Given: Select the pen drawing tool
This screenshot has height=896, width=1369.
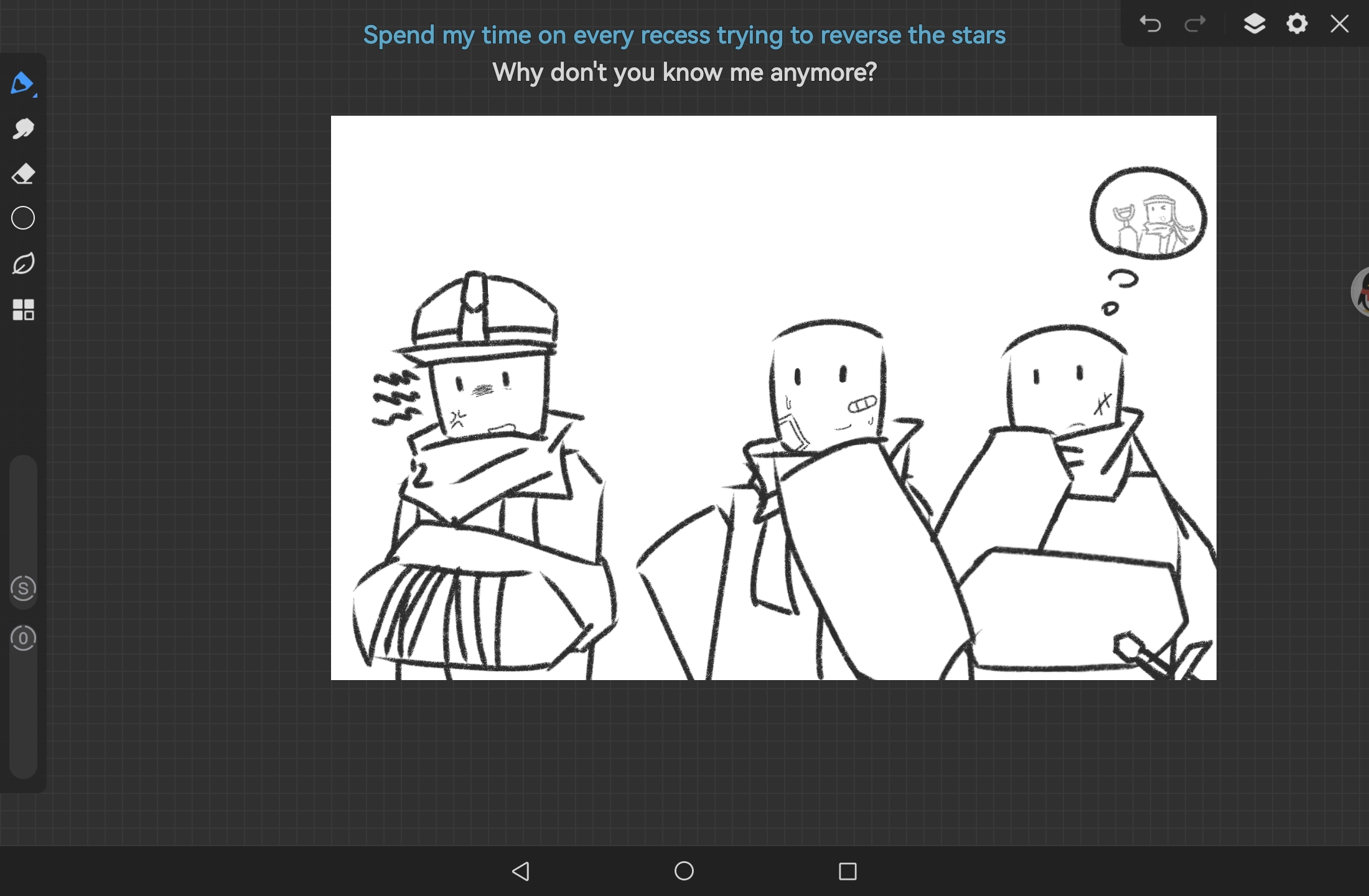Looking at the screenshot, I should 23,83.
